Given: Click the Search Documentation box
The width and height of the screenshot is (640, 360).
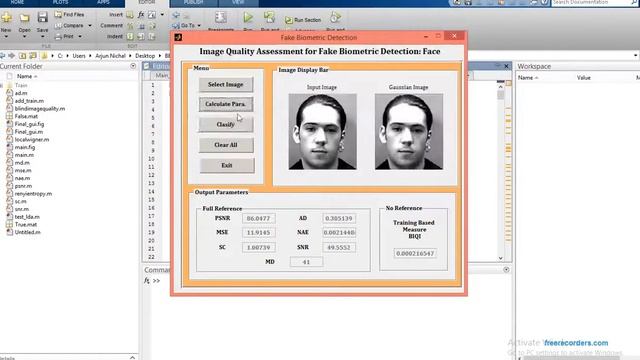Looking at the screenshot, I should (591, 2).
